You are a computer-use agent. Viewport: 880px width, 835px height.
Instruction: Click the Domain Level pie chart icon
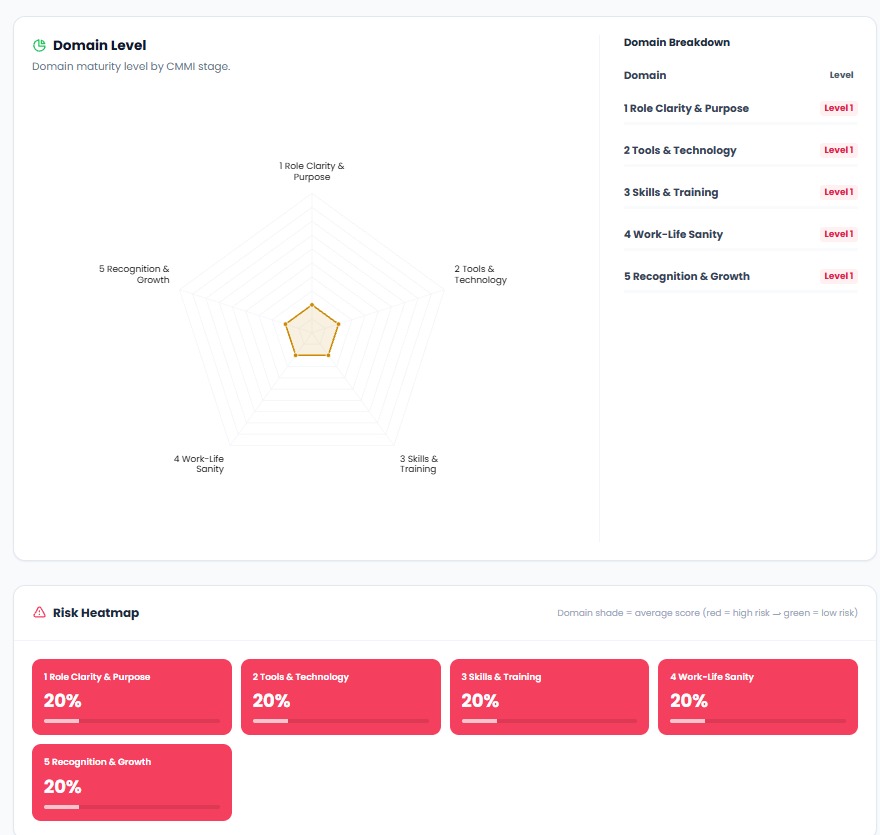39,45
